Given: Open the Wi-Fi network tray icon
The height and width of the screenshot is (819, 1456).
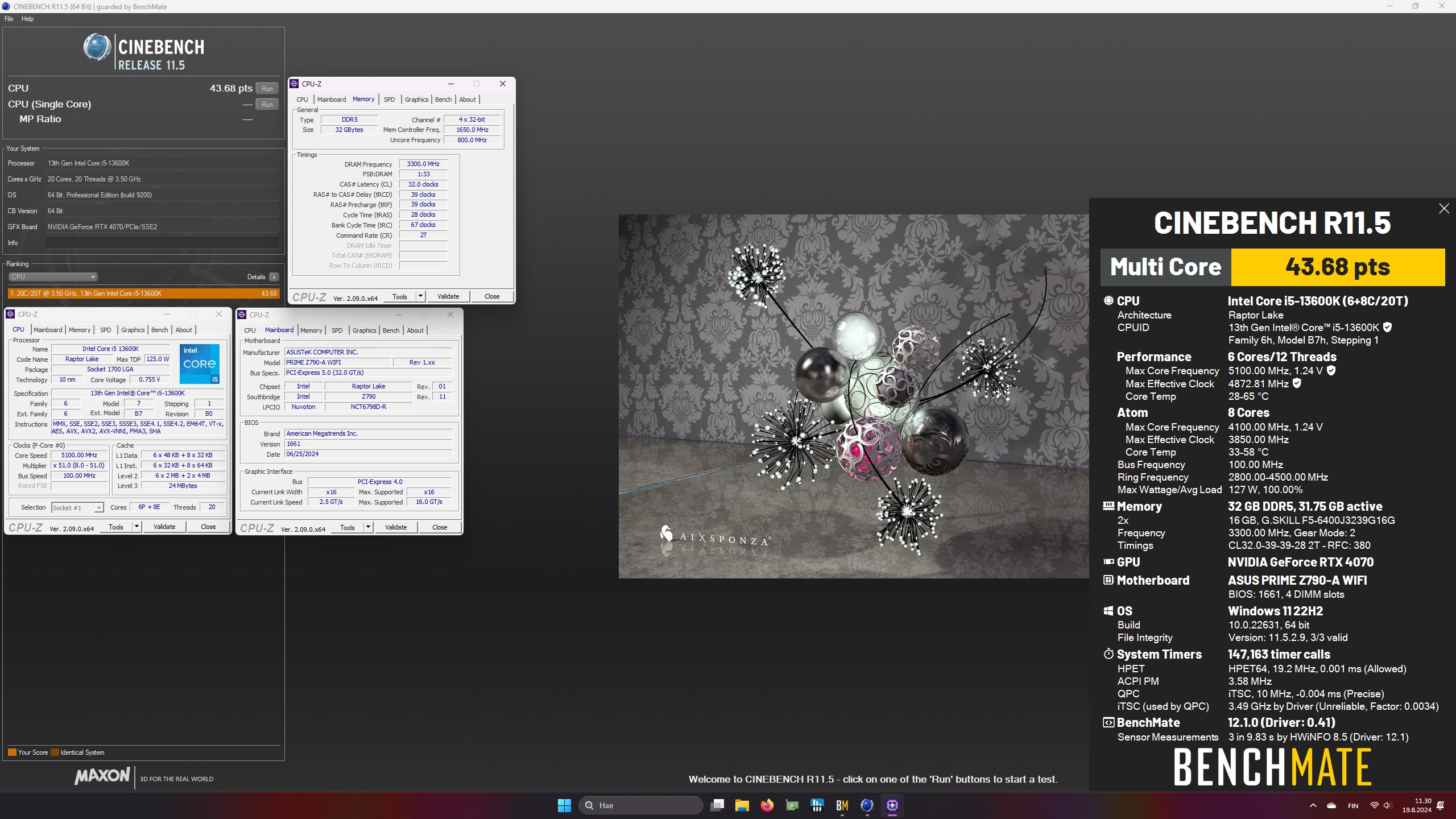Looking at the screenshot, I should (1374, 805).
